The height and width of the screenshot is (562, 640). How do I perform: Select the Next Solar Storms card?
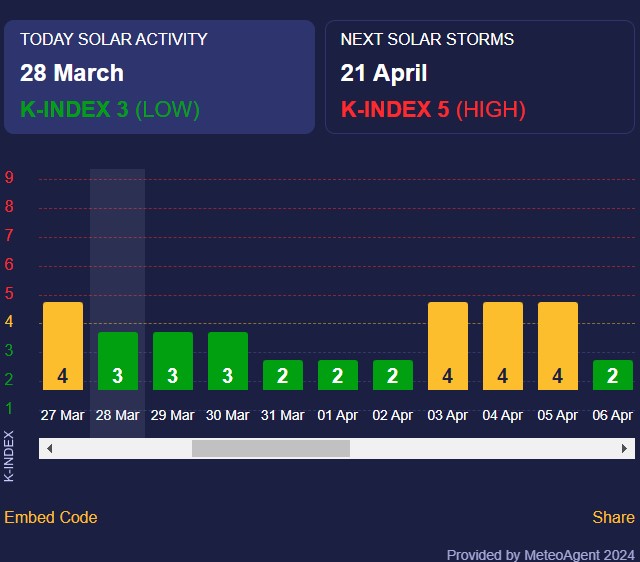coord(479,77)
